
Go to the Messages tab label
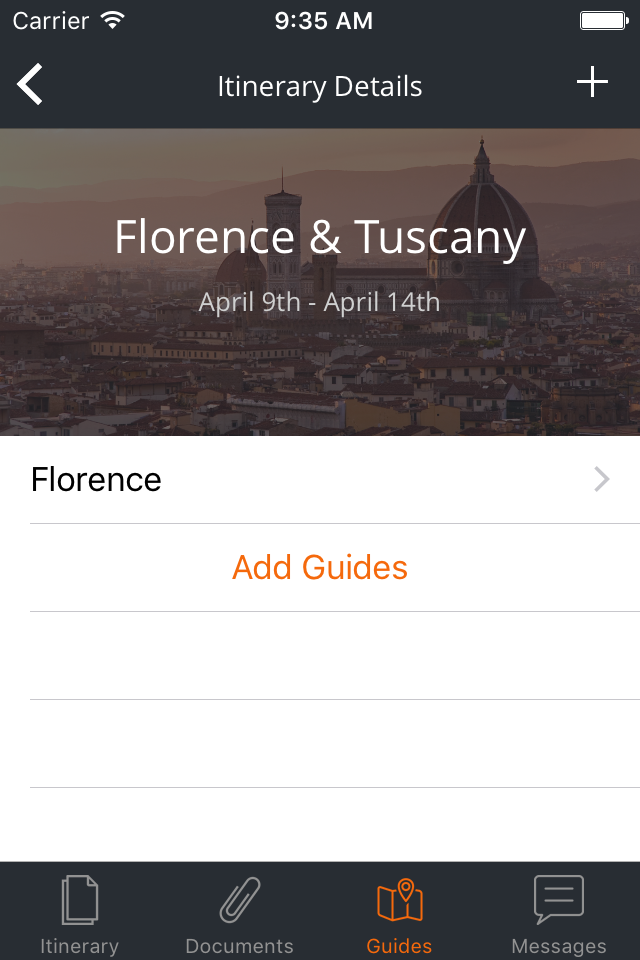(x=558, y=945)
